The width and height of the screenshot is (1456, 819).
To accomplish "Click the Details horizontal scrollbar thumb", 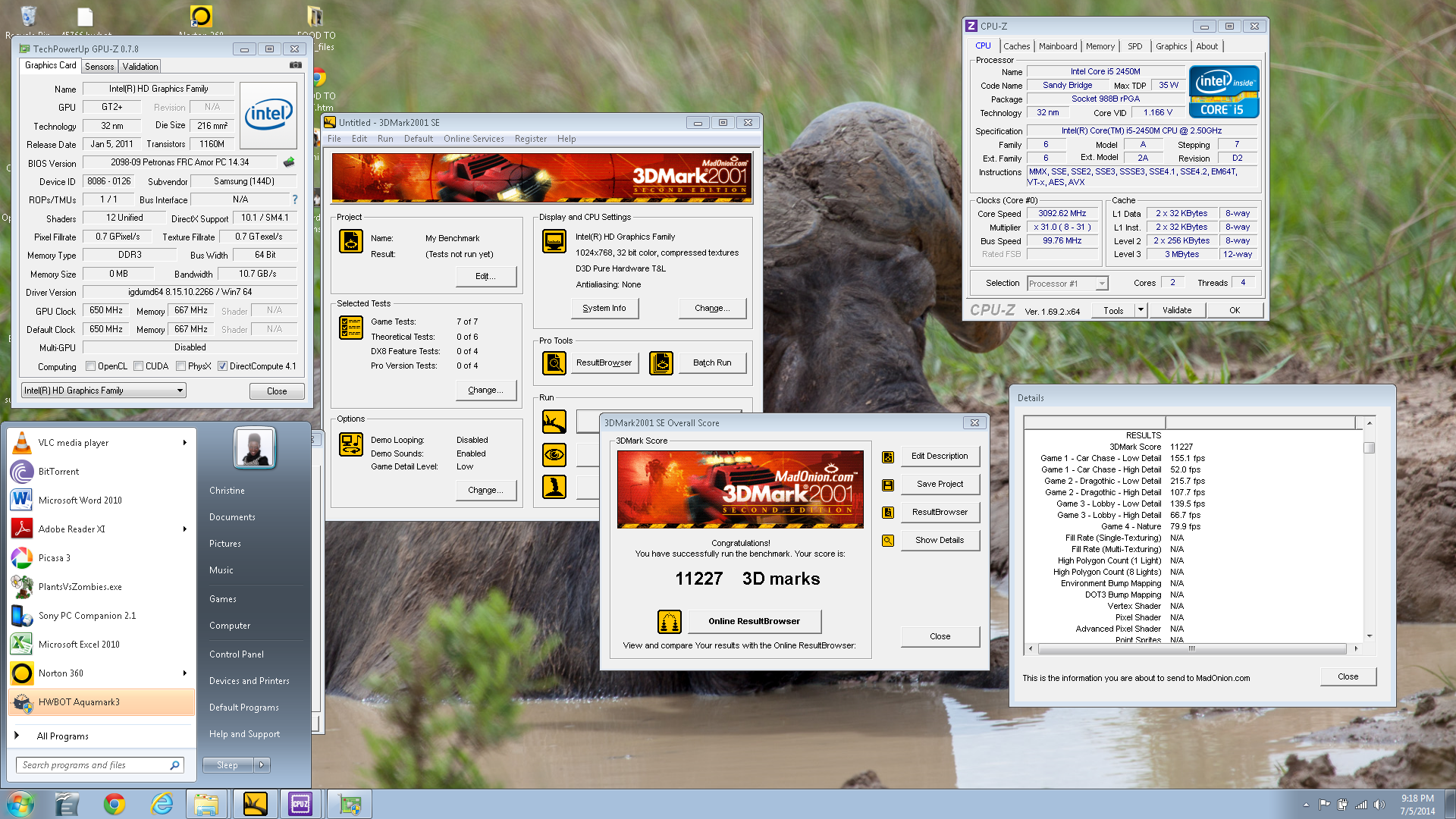I will 1192,649.
